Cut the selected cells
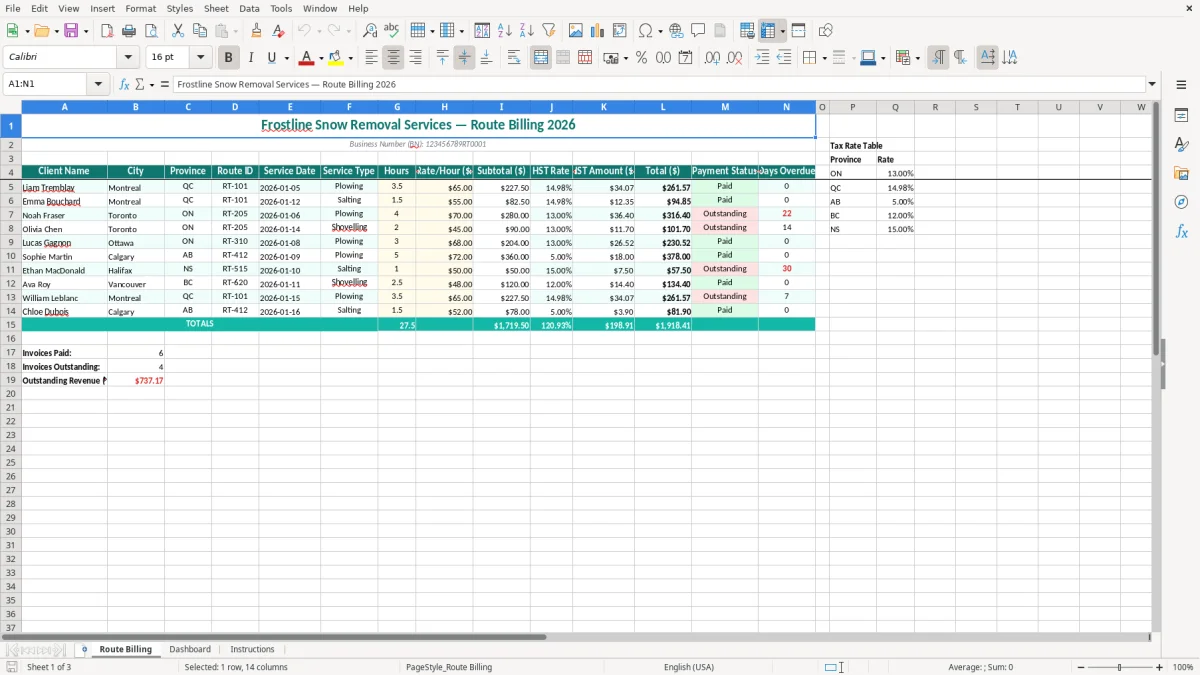This screenshot has width=1200, height=675. (x=177, y=31)
